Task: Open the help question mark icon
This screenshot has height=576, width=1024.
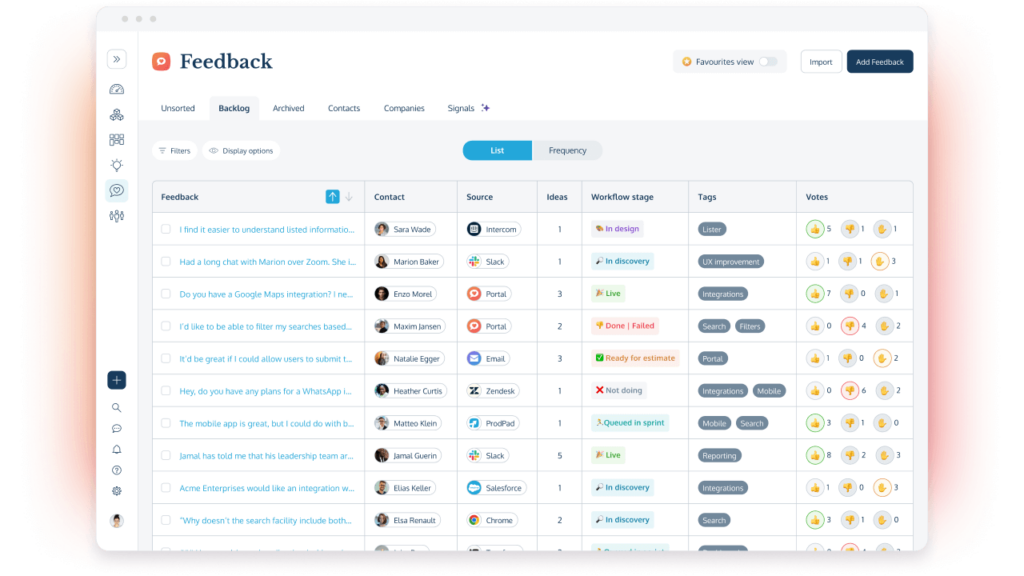Action: click(x=116, y=470)
